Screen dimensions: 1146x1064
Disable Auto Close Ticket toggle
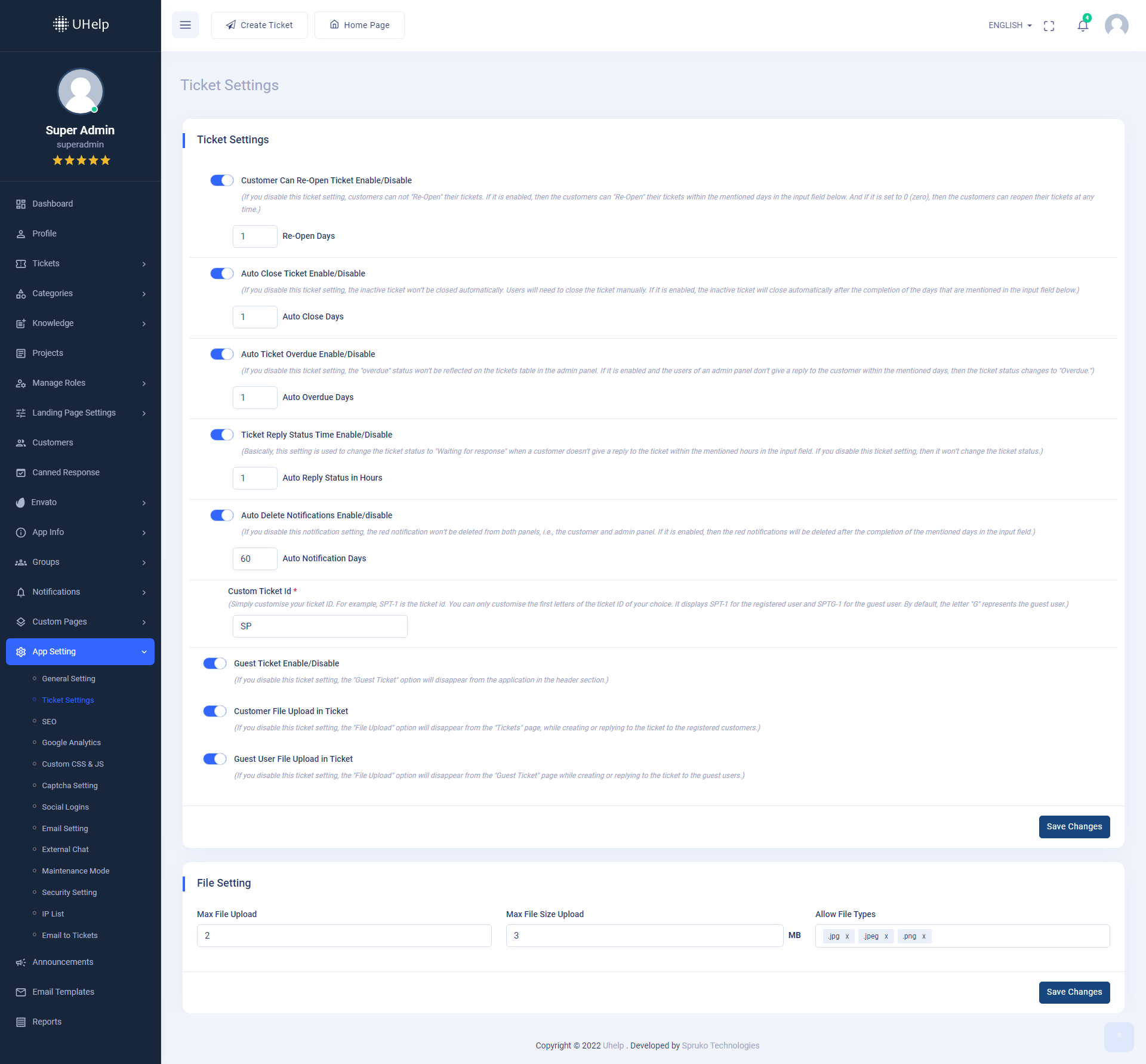click(x=221, y=273)
